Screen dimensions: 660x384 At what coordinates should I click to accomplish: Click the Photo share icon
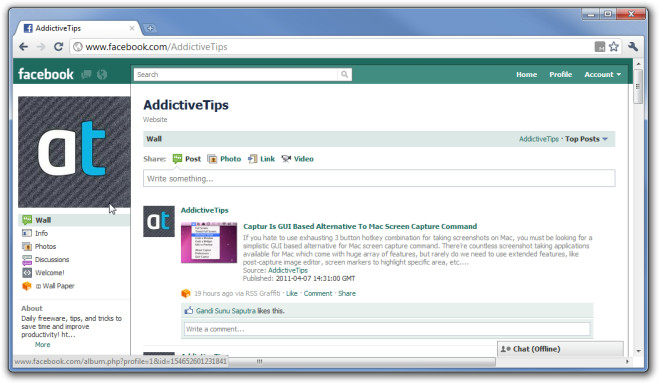click(x=212, y=159)
